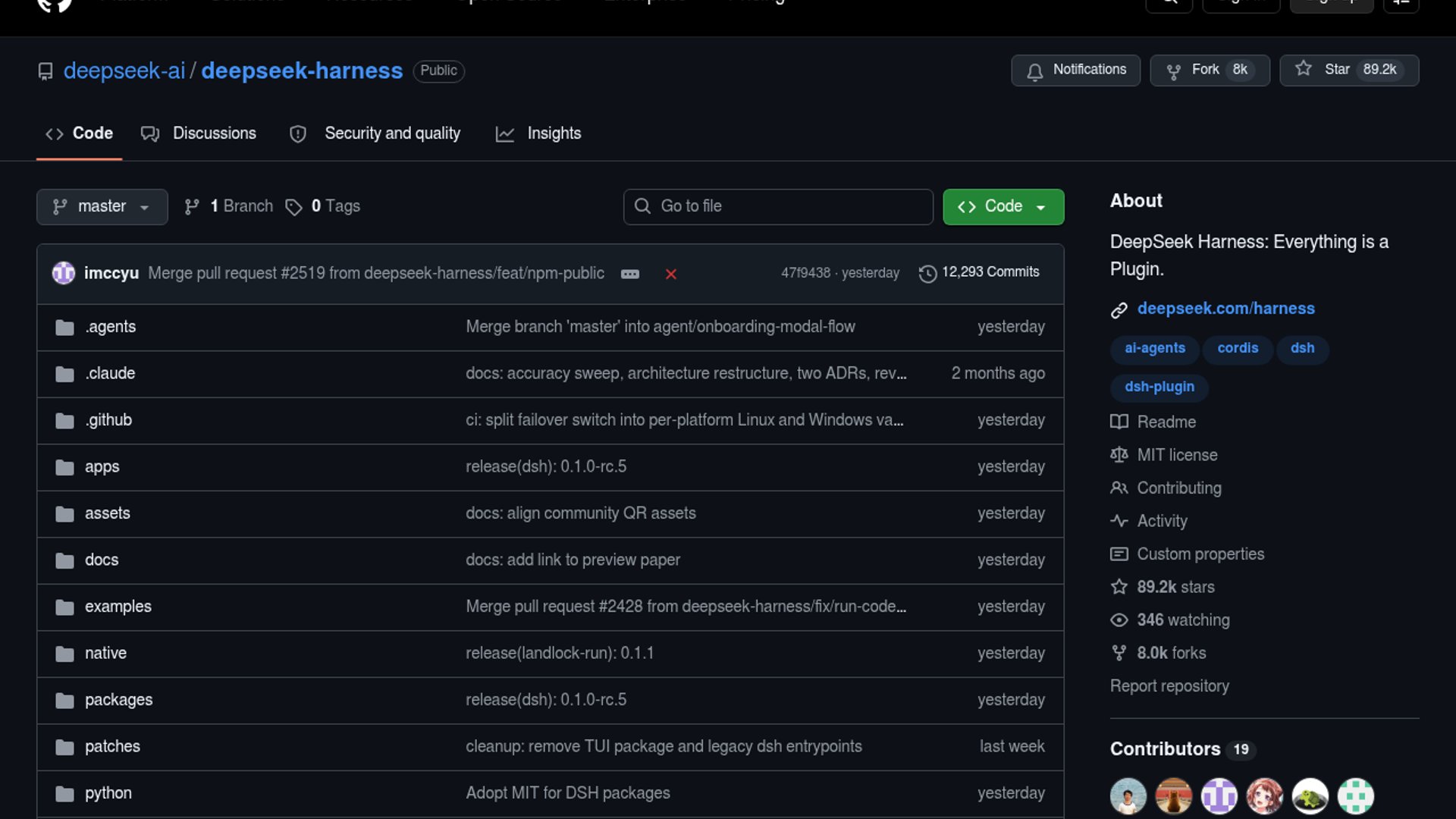
Task: Open the .agents folder icon
Action: point(64,328)
